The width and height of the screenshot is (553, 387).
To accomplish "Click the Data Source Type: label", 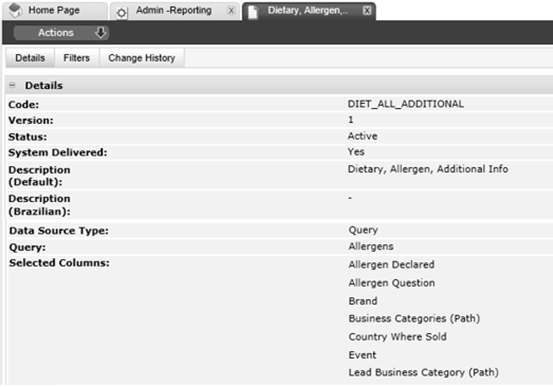I will pyautogui.click(x=59, y=231).
